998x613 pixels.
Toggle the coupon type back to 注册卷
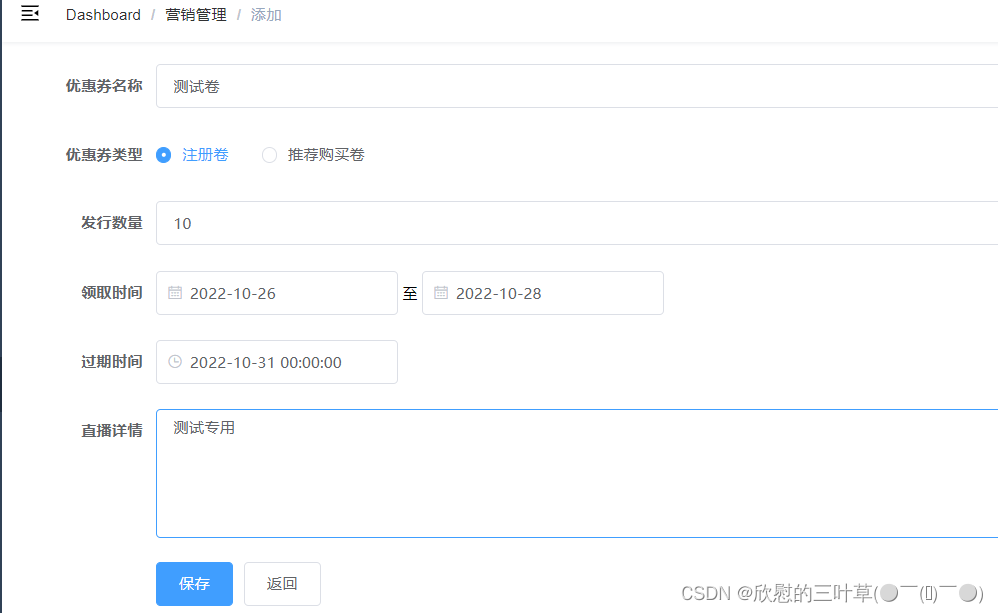click(163, 155)
